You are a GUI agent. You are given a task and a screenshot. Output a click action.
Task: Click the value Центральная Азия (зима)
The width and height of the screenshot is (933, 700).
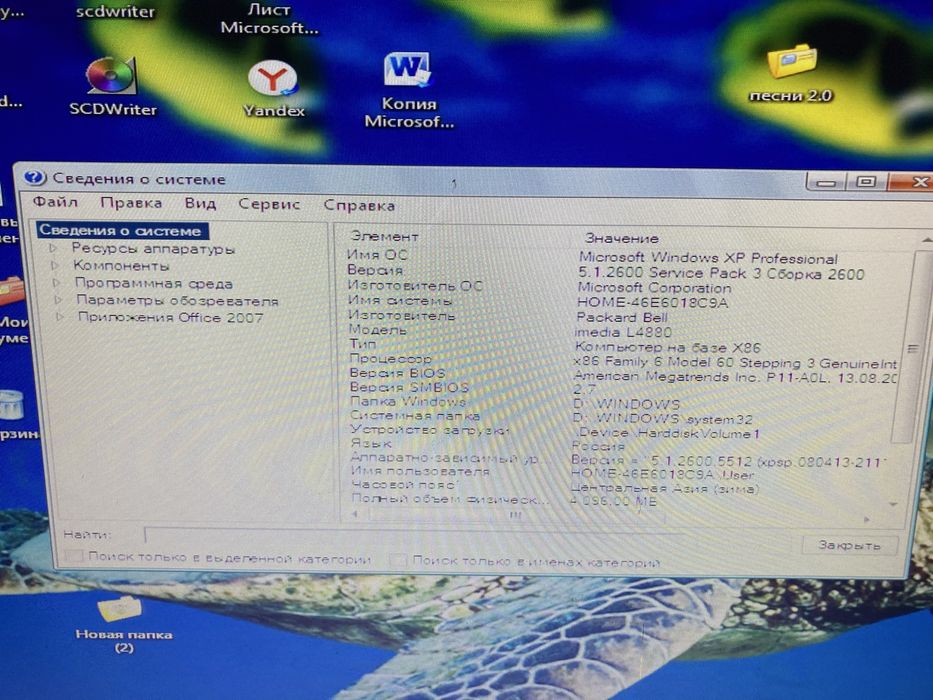point(665,489)
